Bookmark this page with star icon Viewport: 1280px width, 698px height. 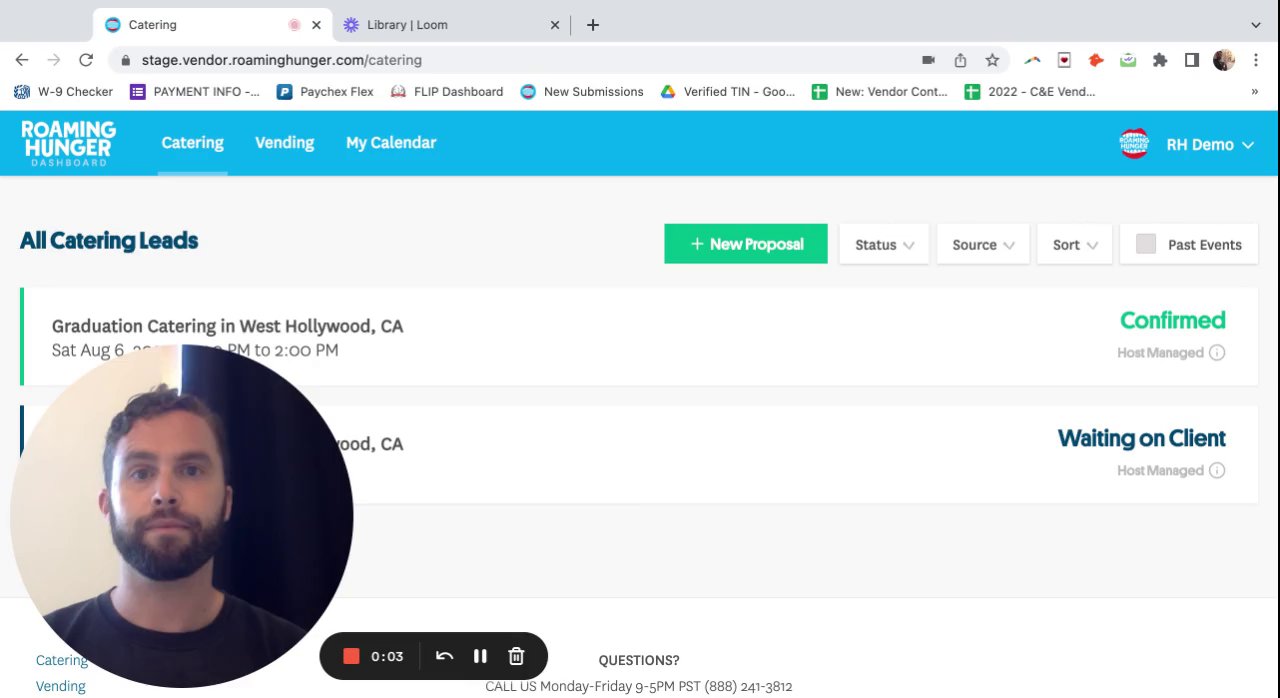992,60
